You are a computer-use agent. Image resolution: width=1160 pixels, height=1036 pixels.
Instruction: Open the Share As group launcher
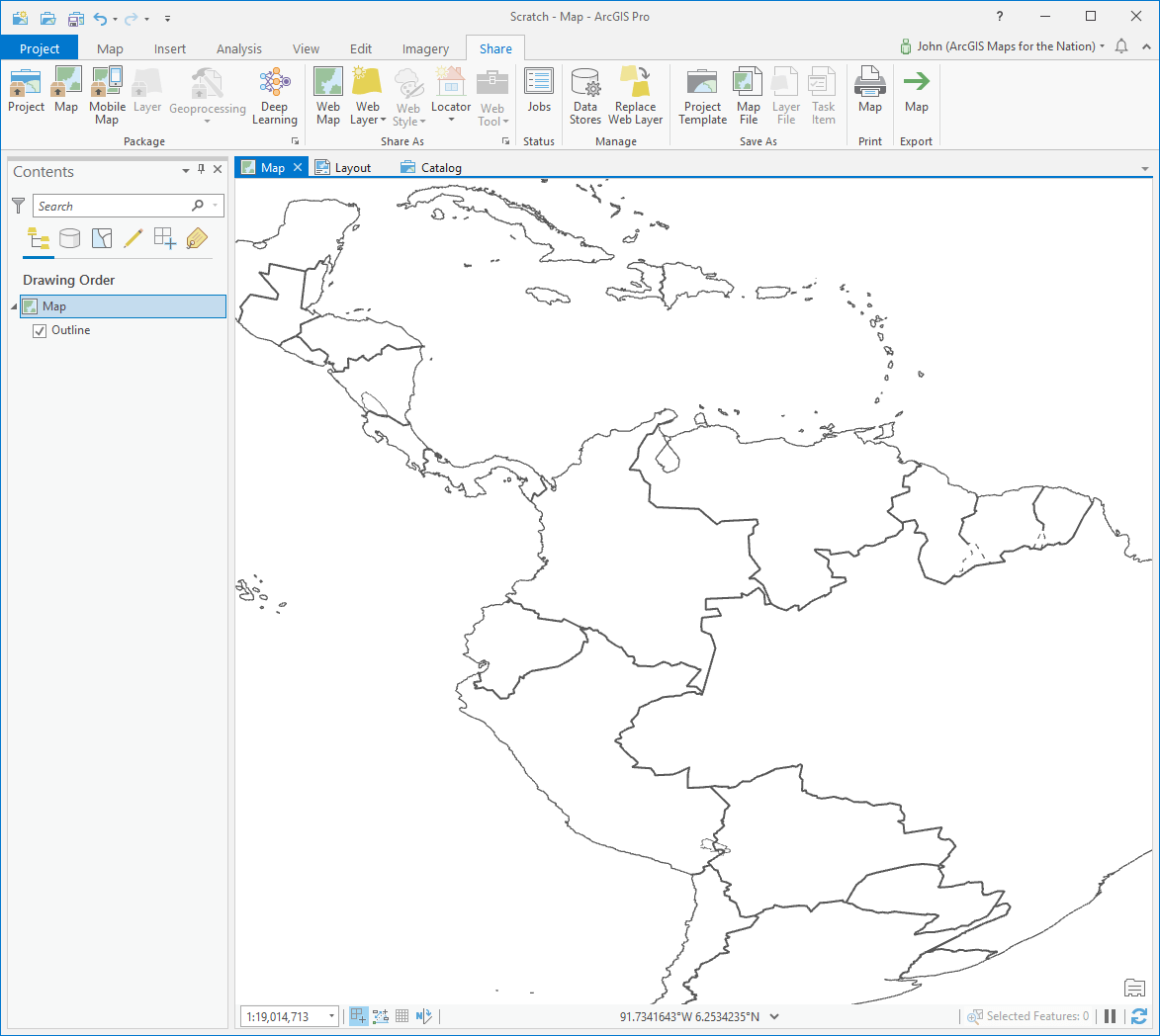pos(506,141)
